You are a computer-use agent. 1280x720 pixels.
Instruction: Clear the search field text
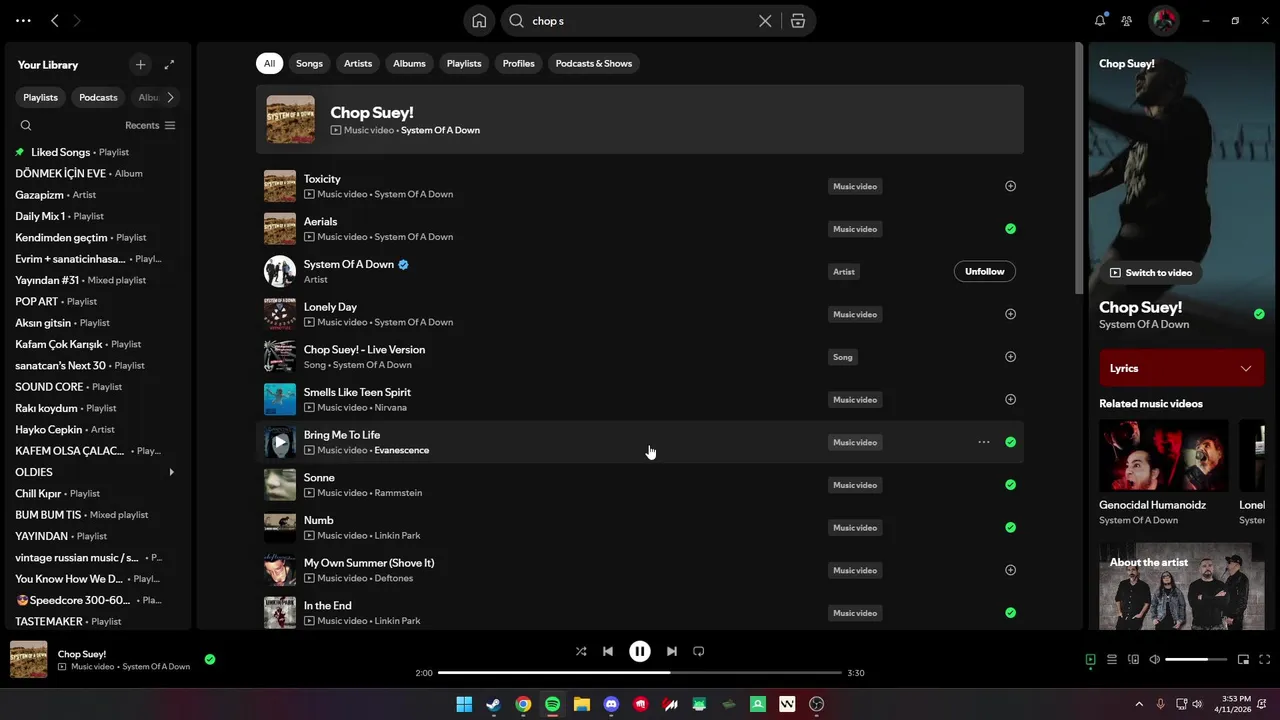765,21
